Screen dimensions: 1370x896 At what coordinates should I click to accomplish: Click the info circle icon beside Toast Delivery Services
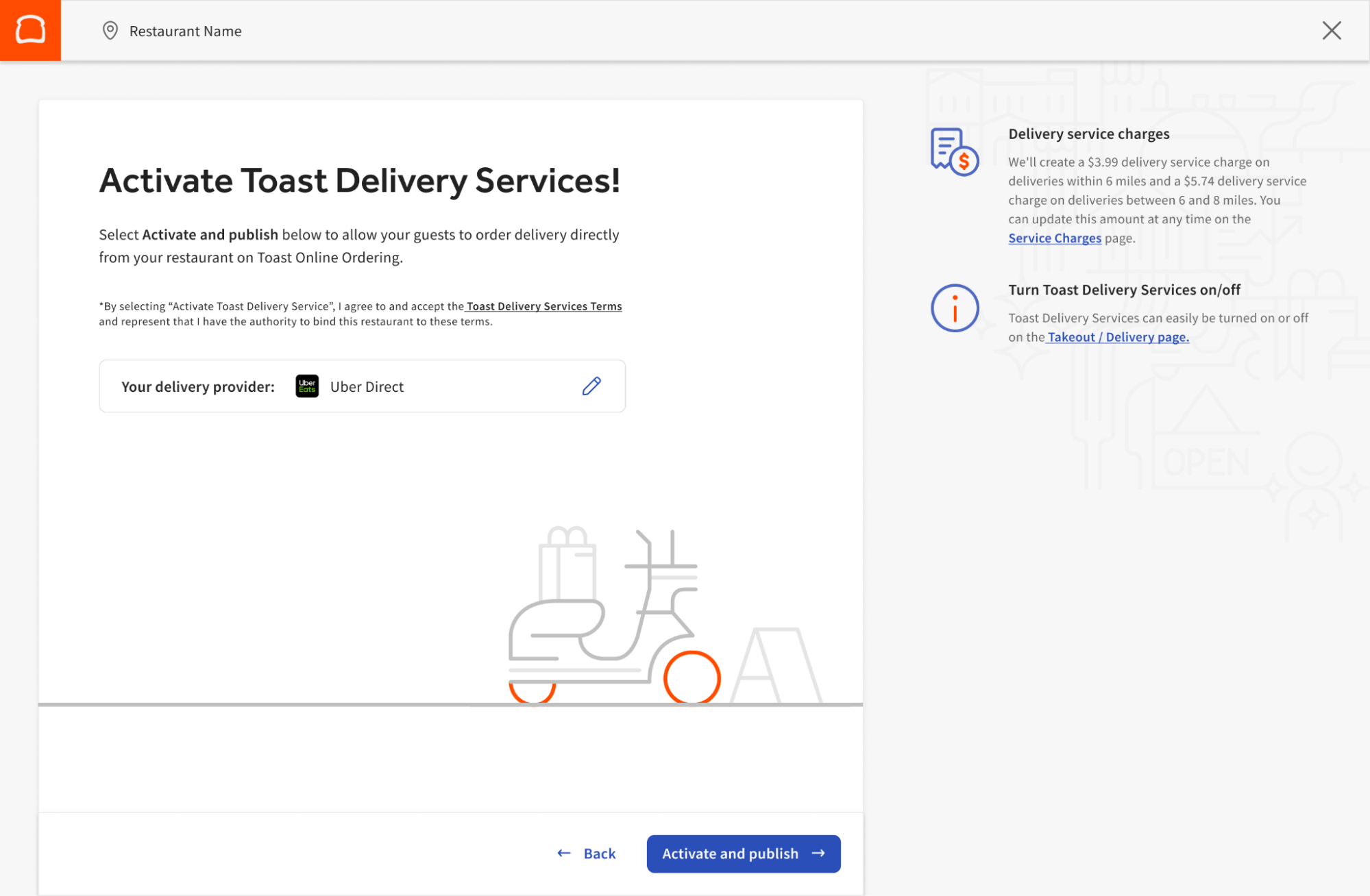[x=954, y=308]
